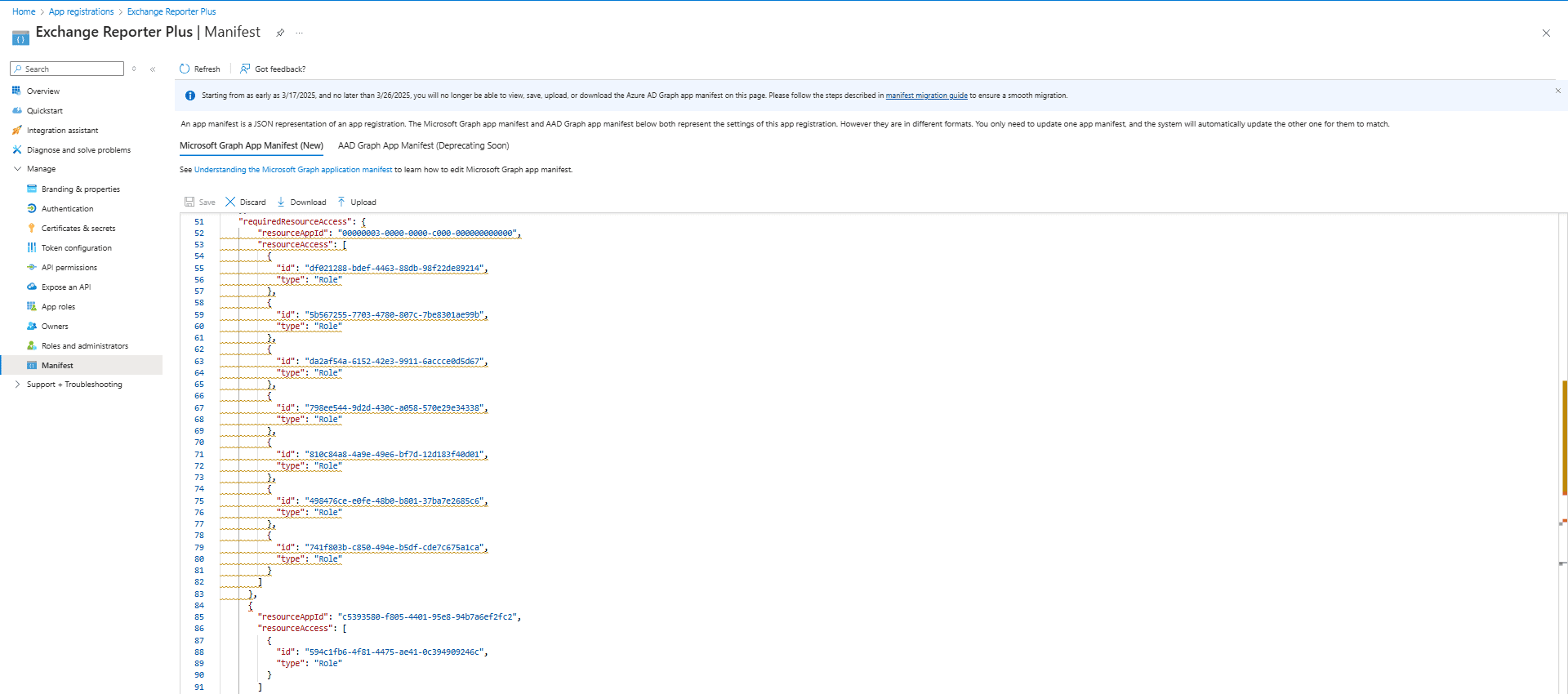
Task: Click the App roles icon
Action: coord(32,306)
